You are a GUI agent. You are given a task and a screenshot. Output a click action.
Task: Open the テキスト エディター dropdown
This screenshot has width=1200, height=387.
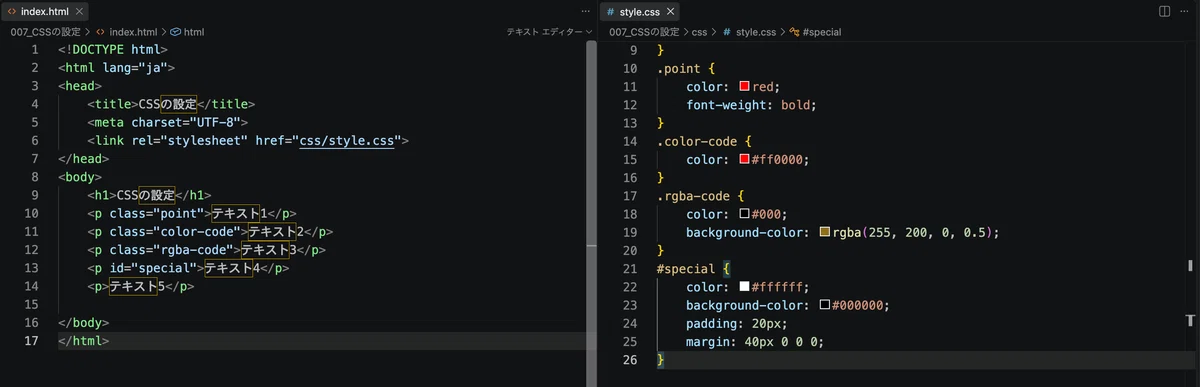pos(549,32)
